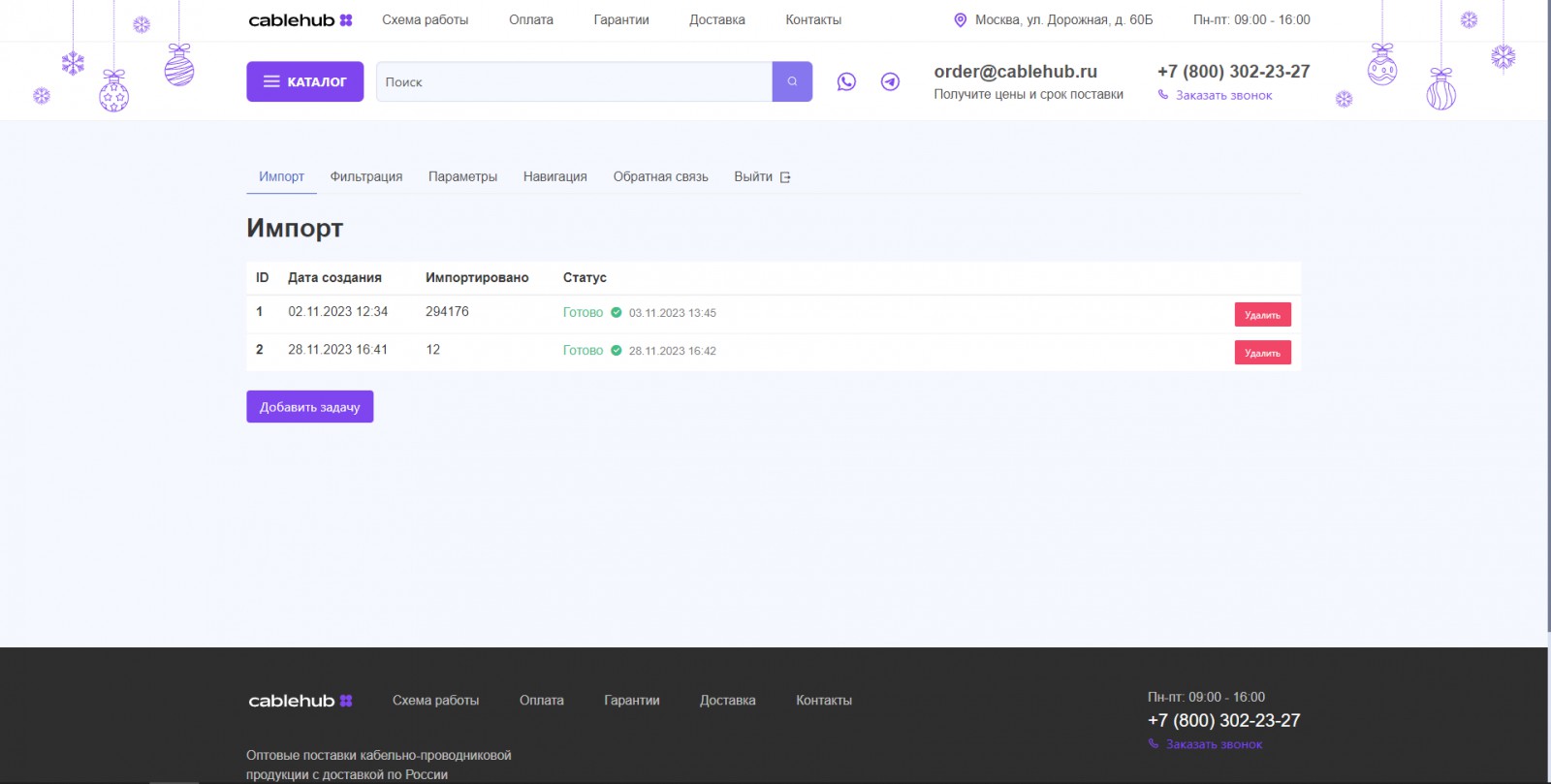Open Гарантии in top menu

[x=621, y=19]
